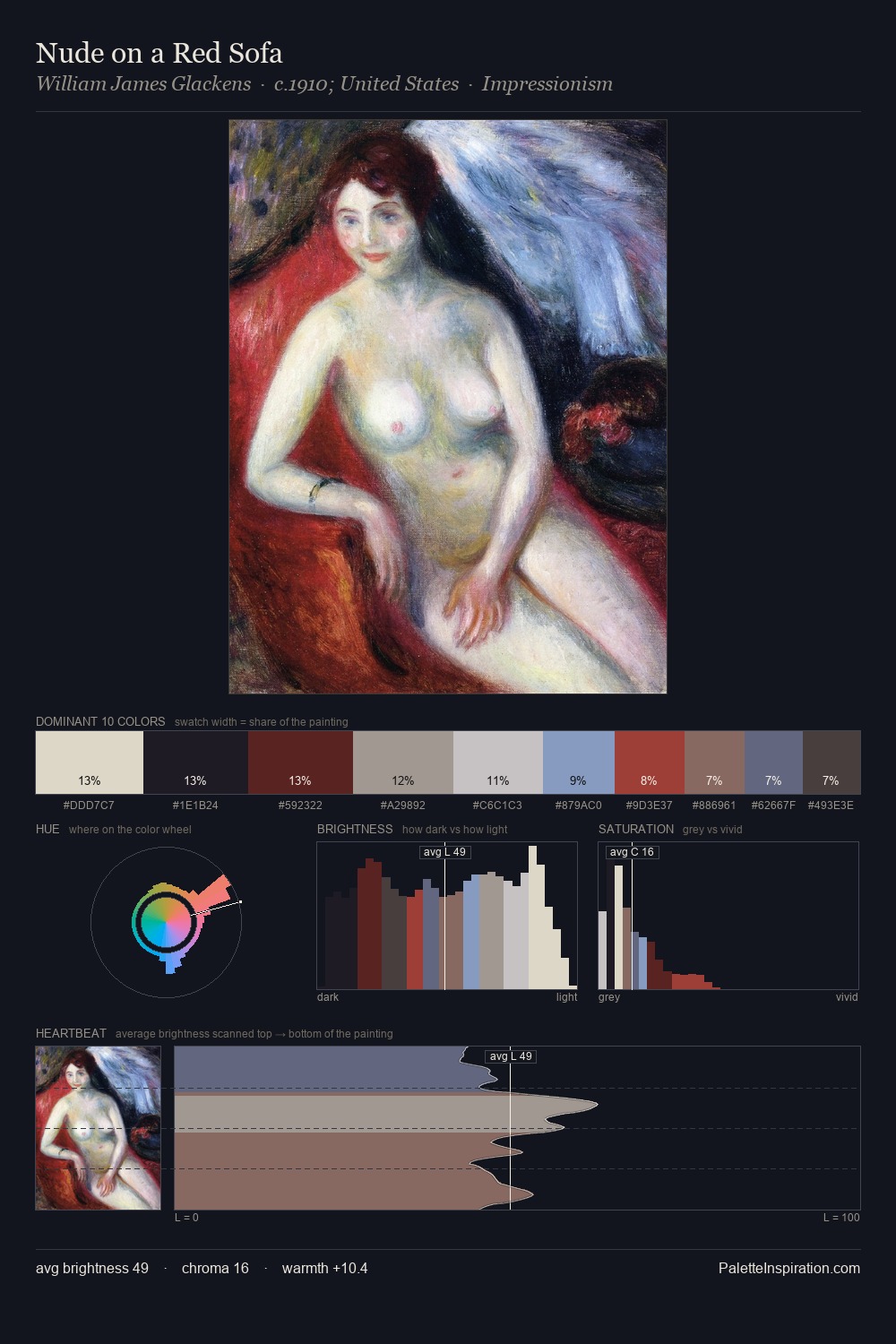Click 'how dark vs how light' caption
This screenshot has height=1344, width=896.
[454, 830]
